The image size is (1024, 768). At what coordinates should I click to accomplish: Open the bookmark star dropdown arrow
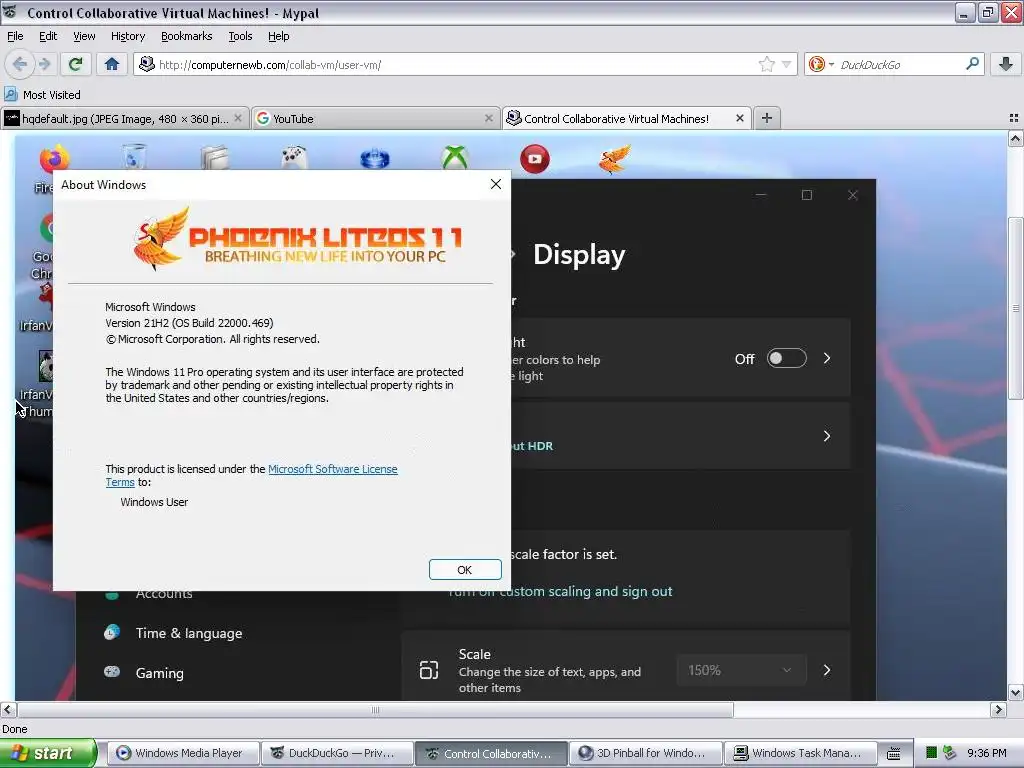click(x=786, y=64)
